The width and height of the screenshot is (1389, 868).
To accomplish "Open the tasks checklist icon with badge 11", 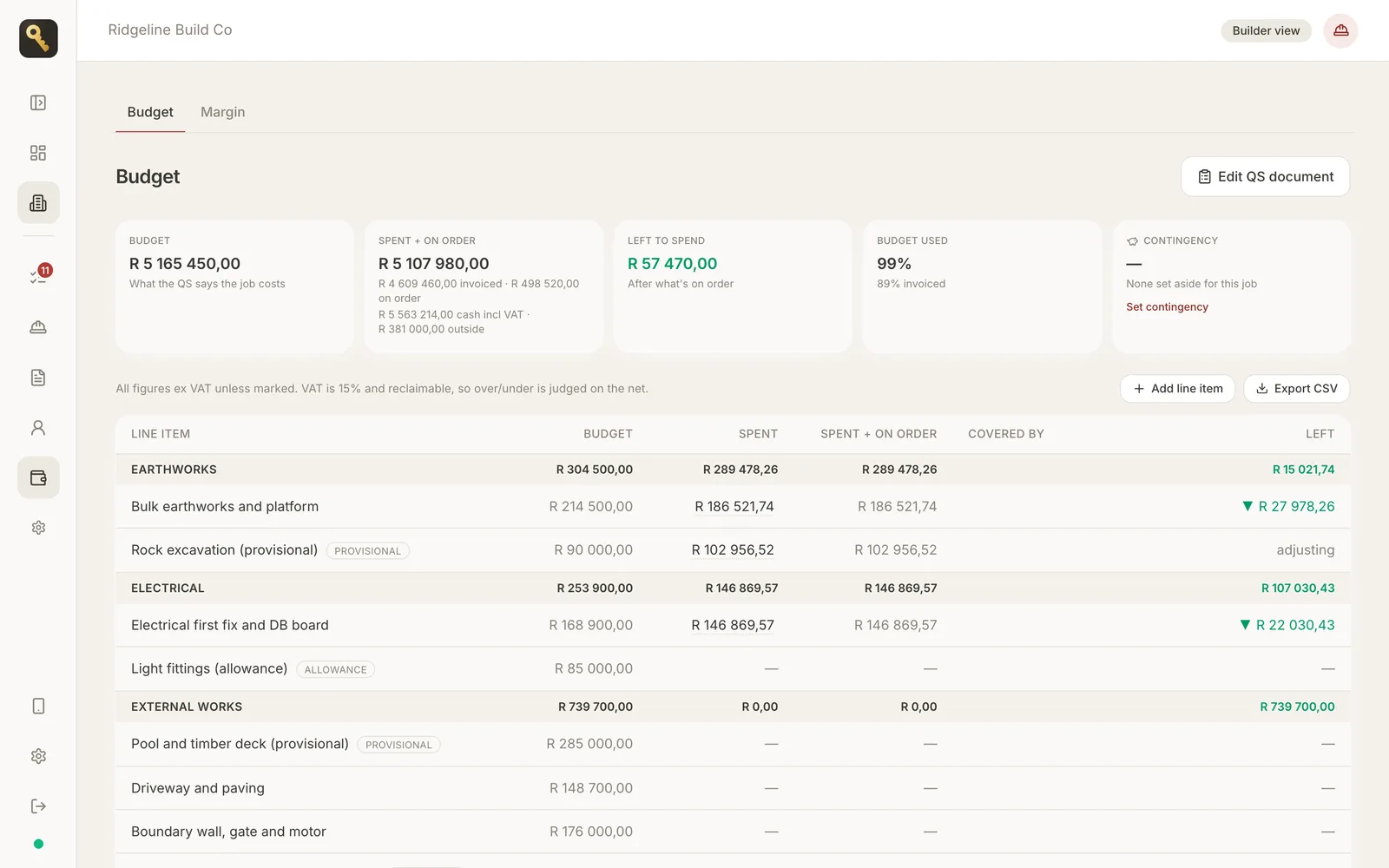I will point(38,276).
